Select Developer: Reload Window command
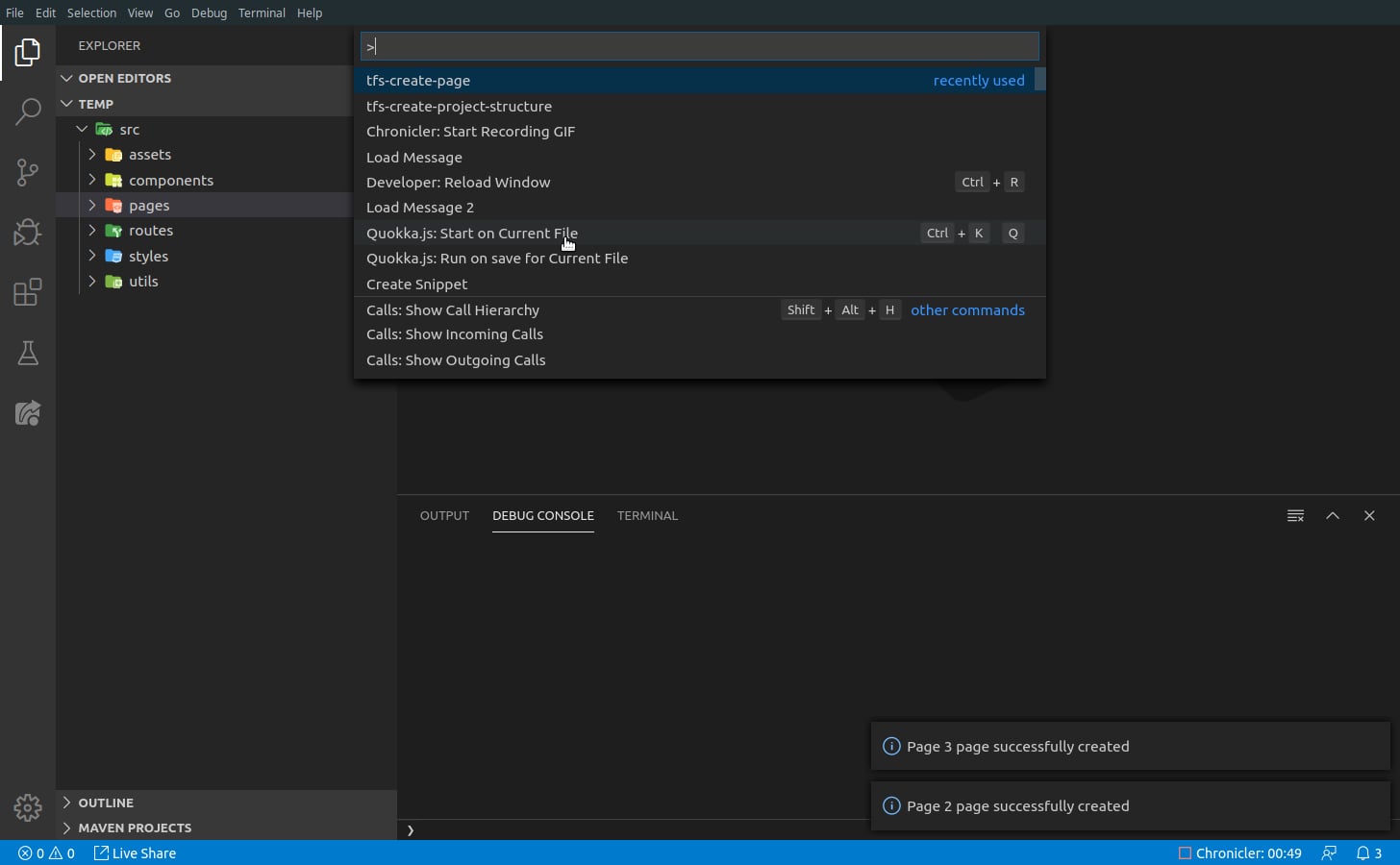Image resolution: width=1400 pixels, height=865 pixels. click(x=699, y=183)
